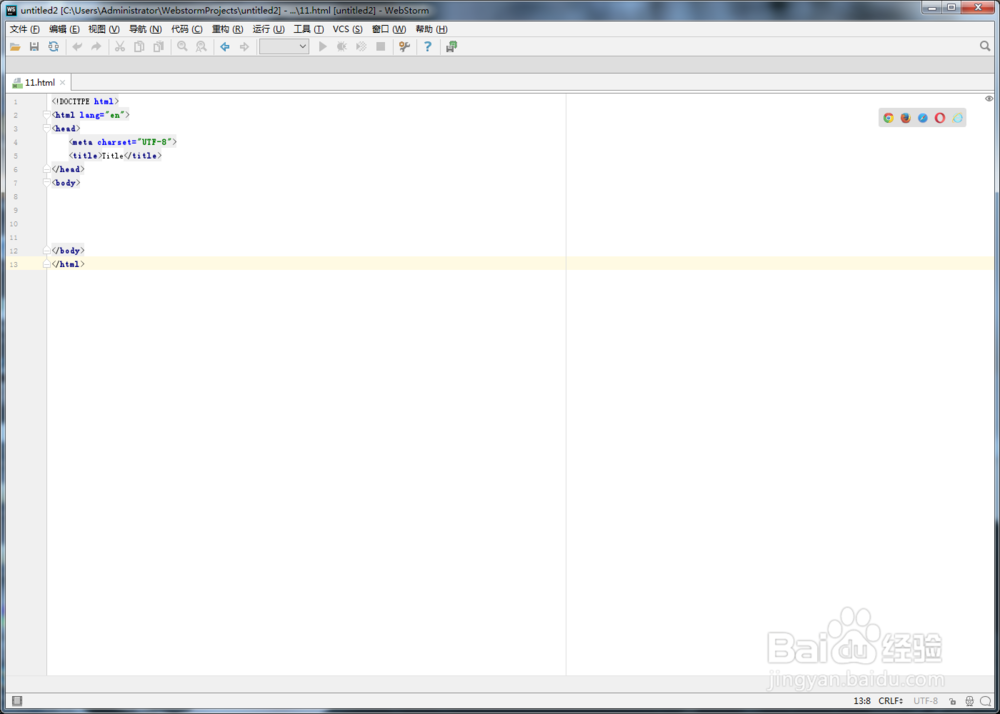Viewport: 1000px width, 714px height.
Task: Toggle the inspections widget above the scrollbar
Action: coord(989,98)
